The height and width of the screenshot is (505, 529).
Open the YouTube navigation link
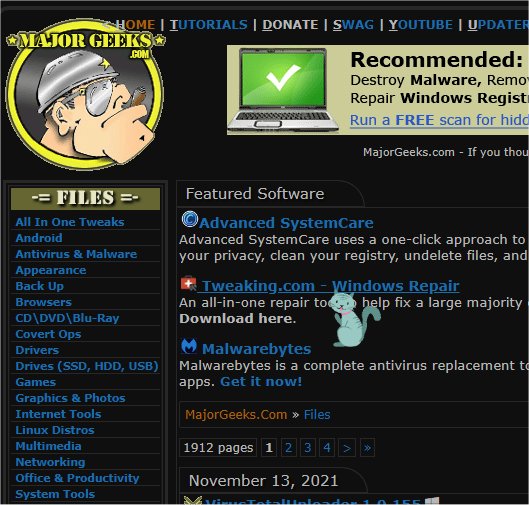(x=420, y=25)
